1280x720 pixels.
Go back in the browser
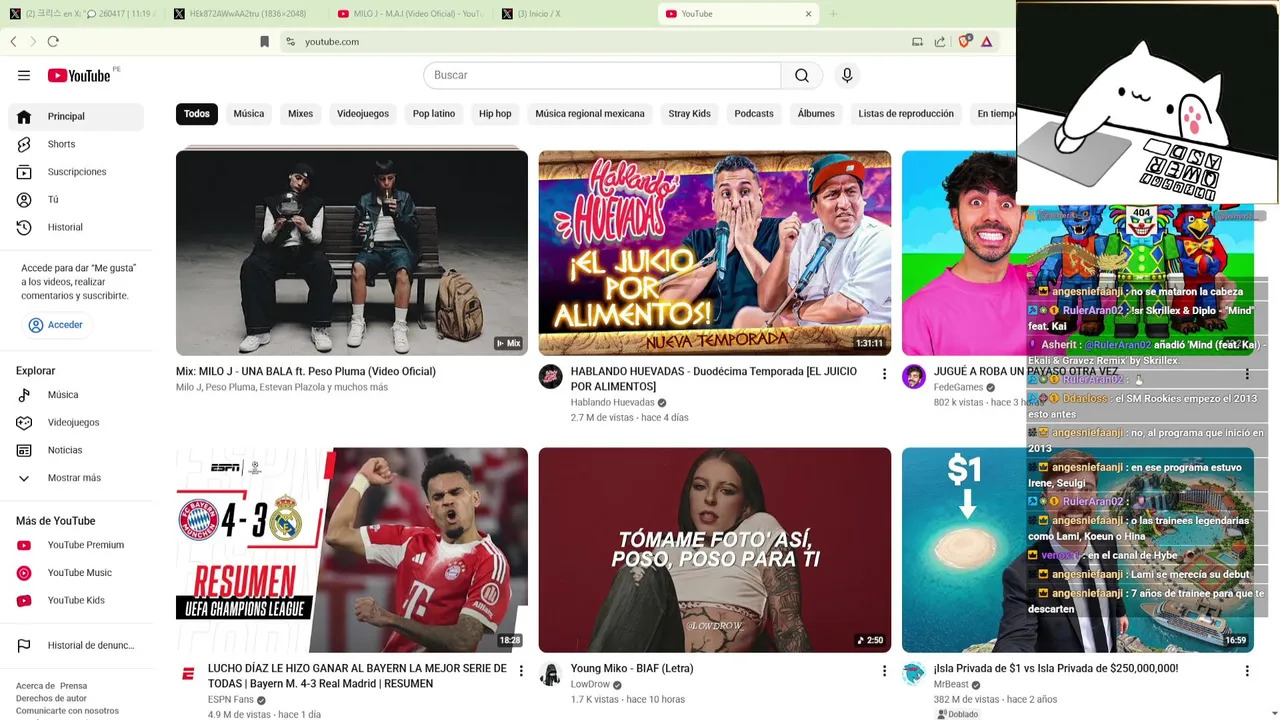tap(13, 41)
